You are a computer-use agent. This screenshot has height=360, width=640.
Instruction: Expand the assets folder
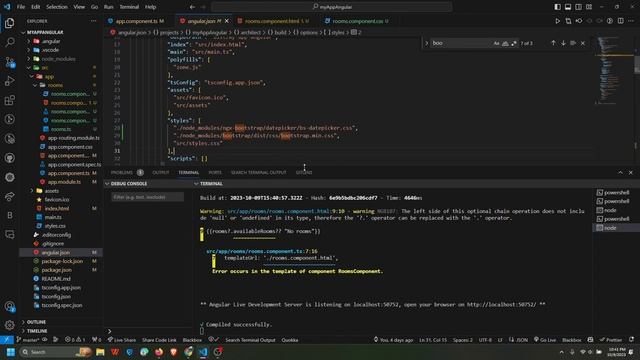point(32,191)
